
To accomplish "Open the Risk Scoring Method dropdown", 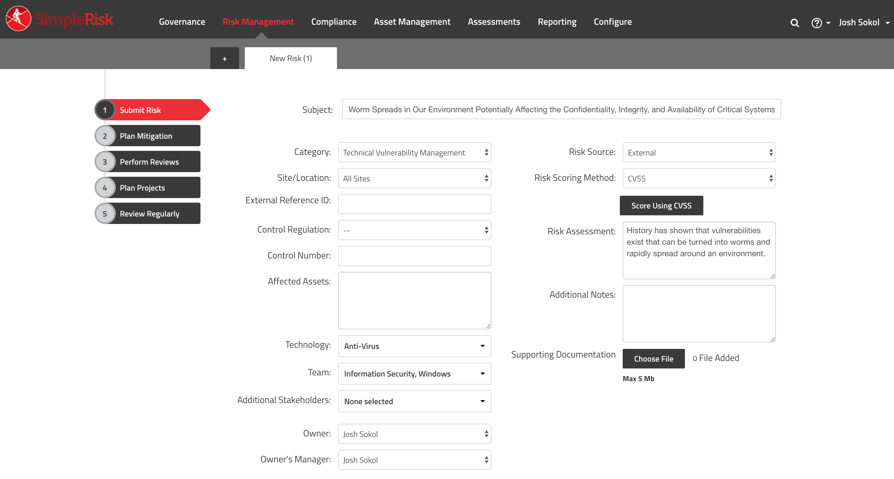I will coord(698,179).
